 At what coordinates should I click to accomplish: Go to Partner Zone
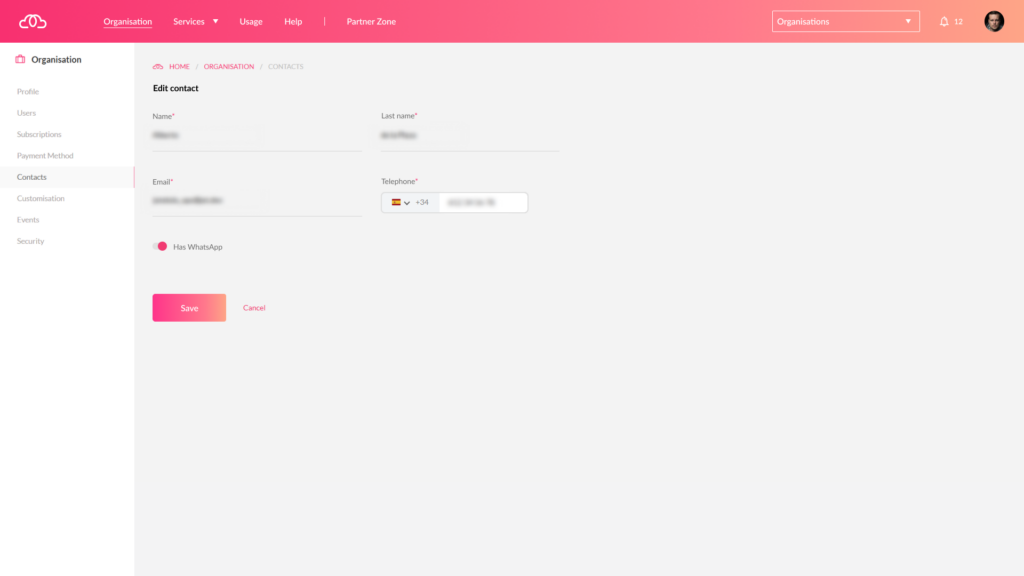point(371,21)
